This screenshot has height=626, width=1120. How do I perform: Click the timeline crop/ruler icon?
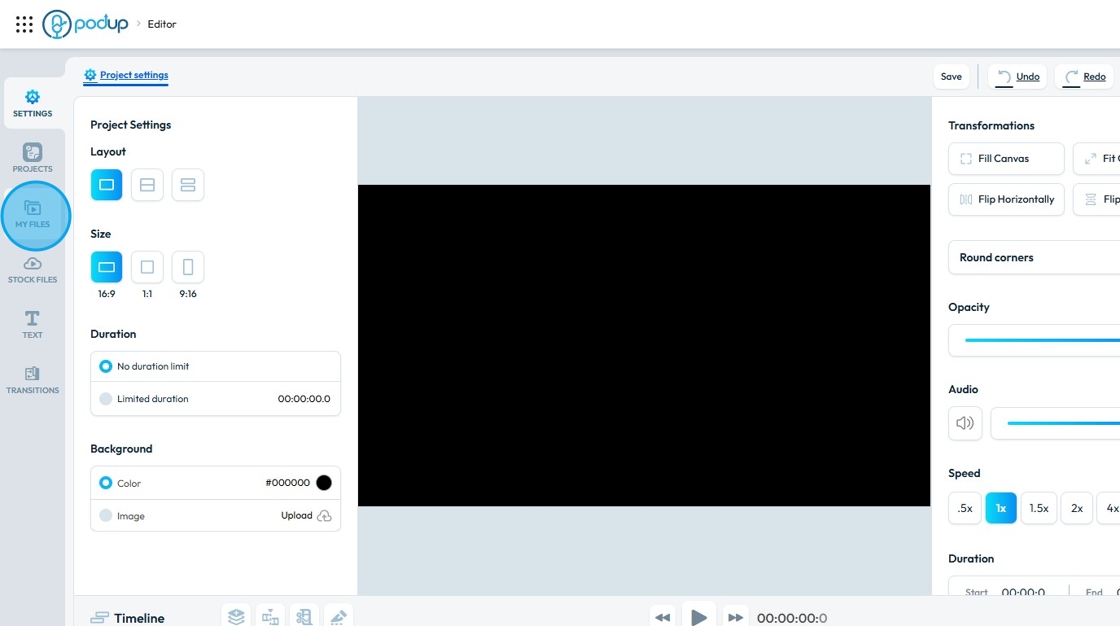(304, 615)
